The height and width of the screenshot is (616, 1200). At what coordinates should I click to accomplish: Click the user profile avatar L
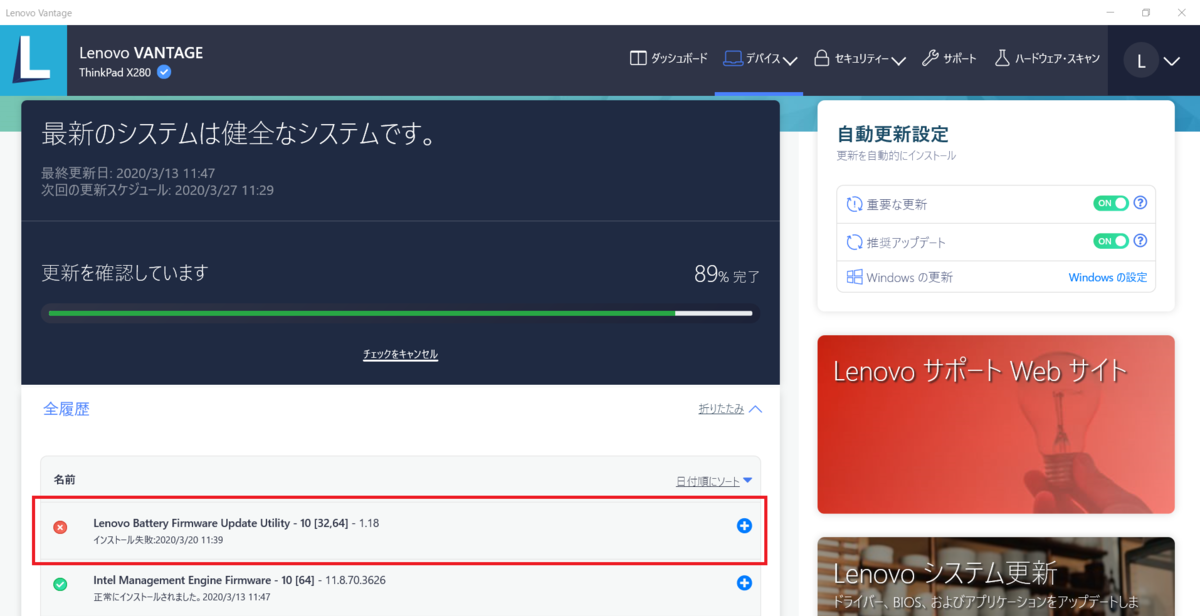(x=1141, y=60)
